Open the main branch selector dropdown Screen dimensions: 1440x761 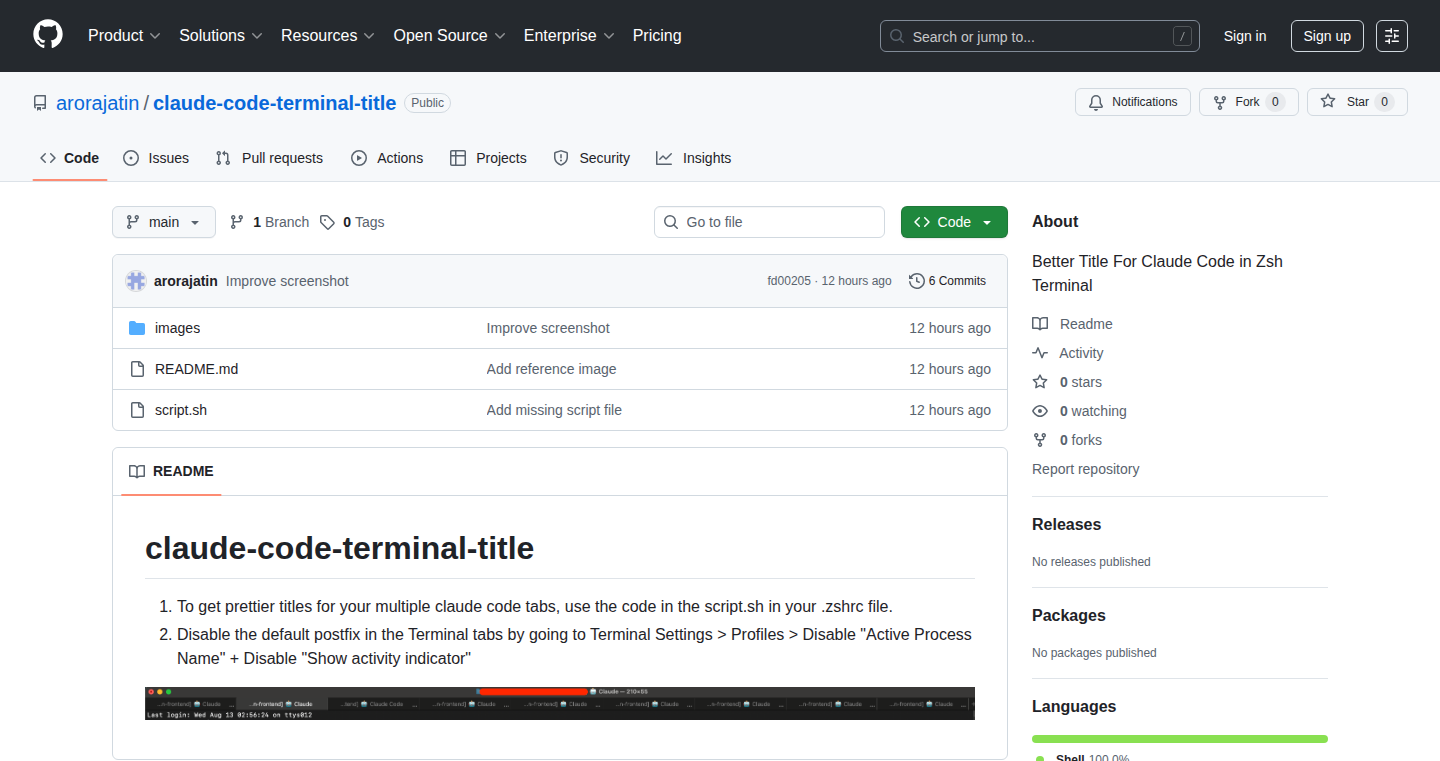click(164, 222)
